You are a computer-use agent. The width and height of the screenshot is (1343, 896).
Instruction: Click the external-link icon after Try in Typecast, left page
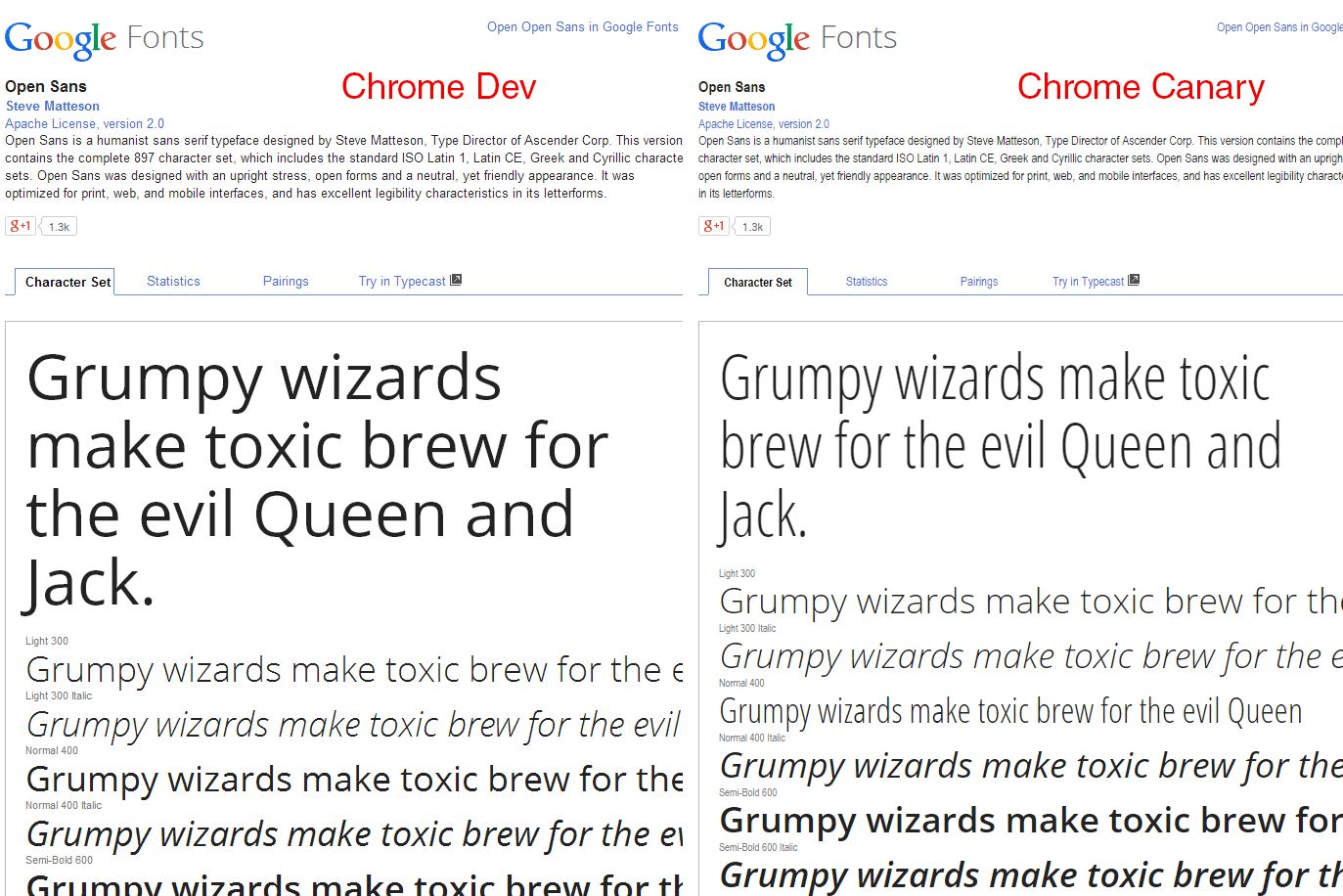point(456,280)
